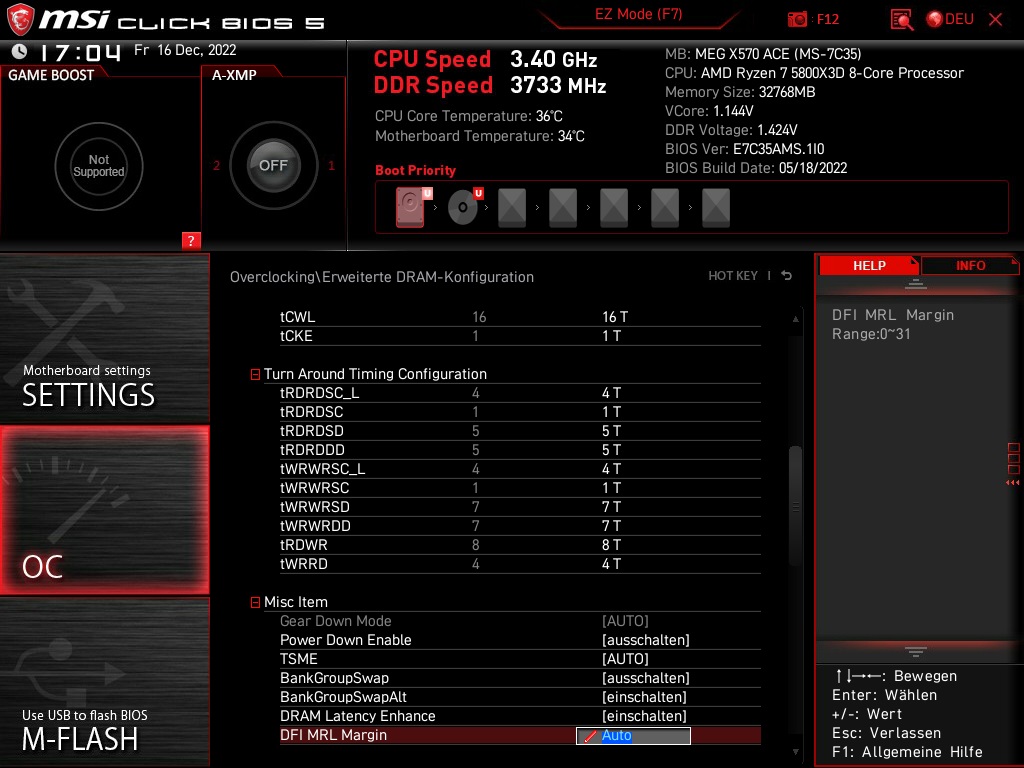Screen dimensions: 1024x768
Task: Click the GAME BOOST Not Supported knob
Action: 99,166
